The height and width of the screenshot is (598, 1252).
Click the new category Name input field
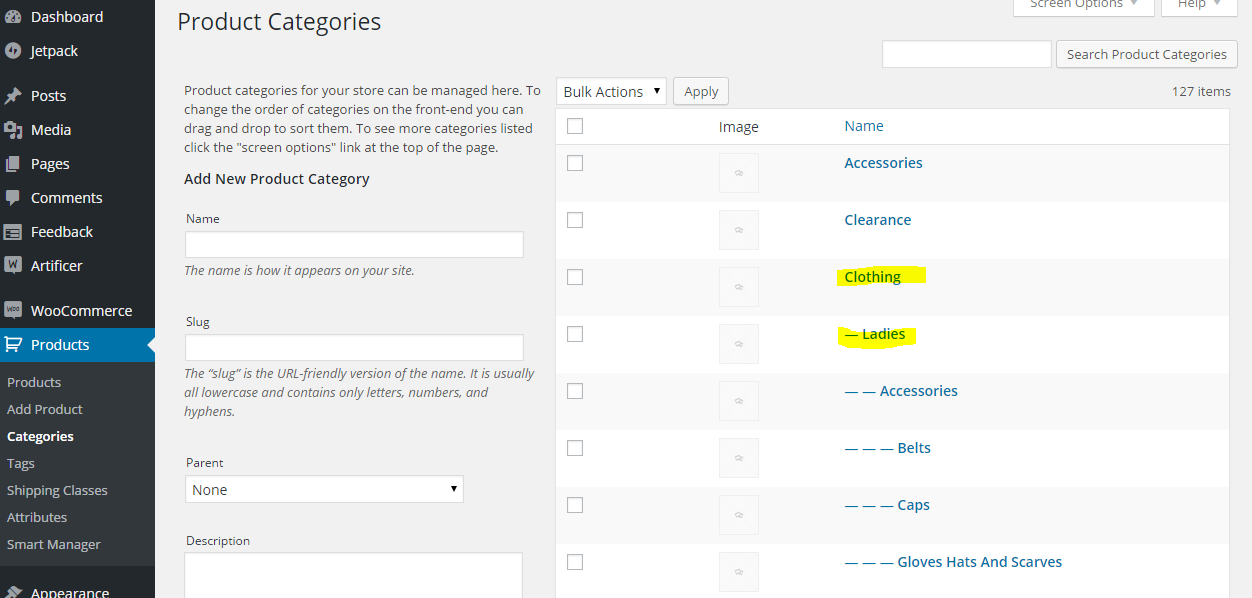[354, 245]
